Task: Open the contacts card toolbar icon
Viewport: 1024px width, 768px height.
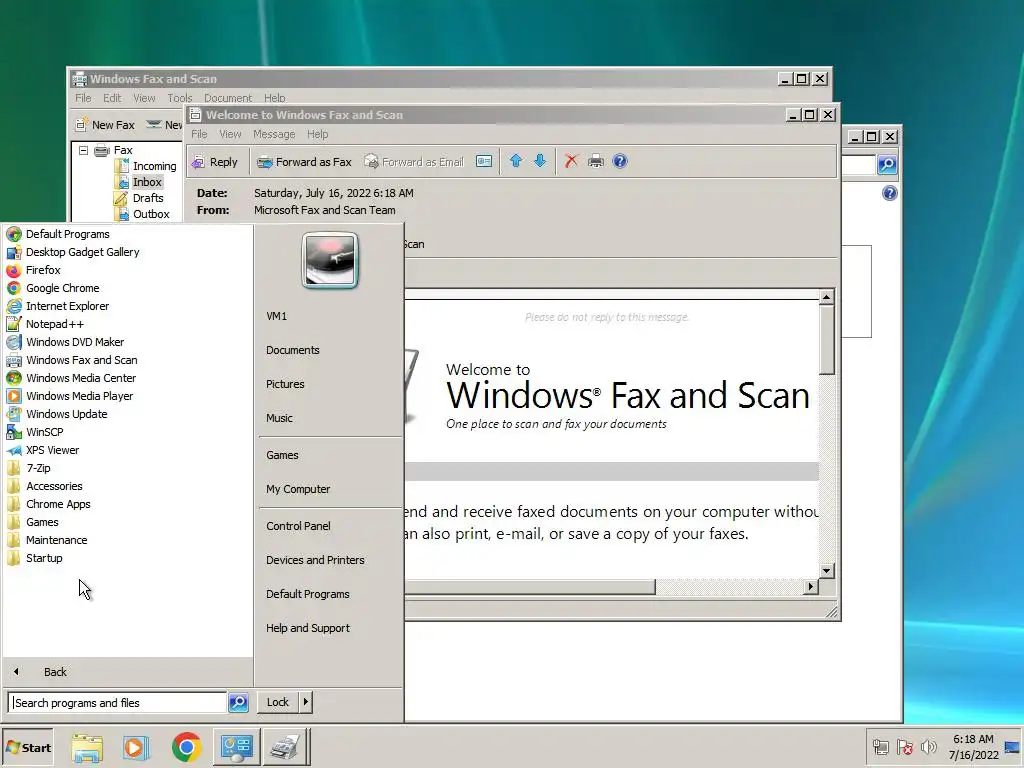Action: pos(484,161)
